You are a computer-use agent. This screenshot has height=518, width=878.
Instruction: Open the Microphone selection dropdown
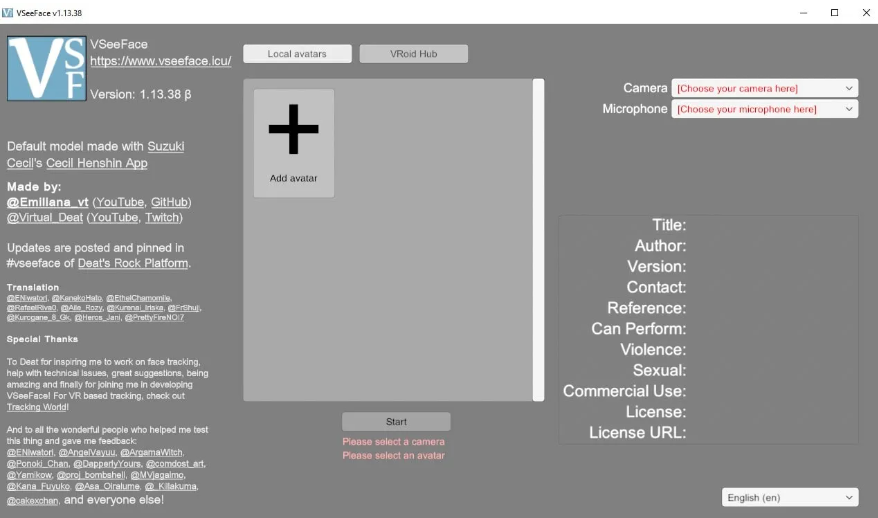tap(764, 109)
